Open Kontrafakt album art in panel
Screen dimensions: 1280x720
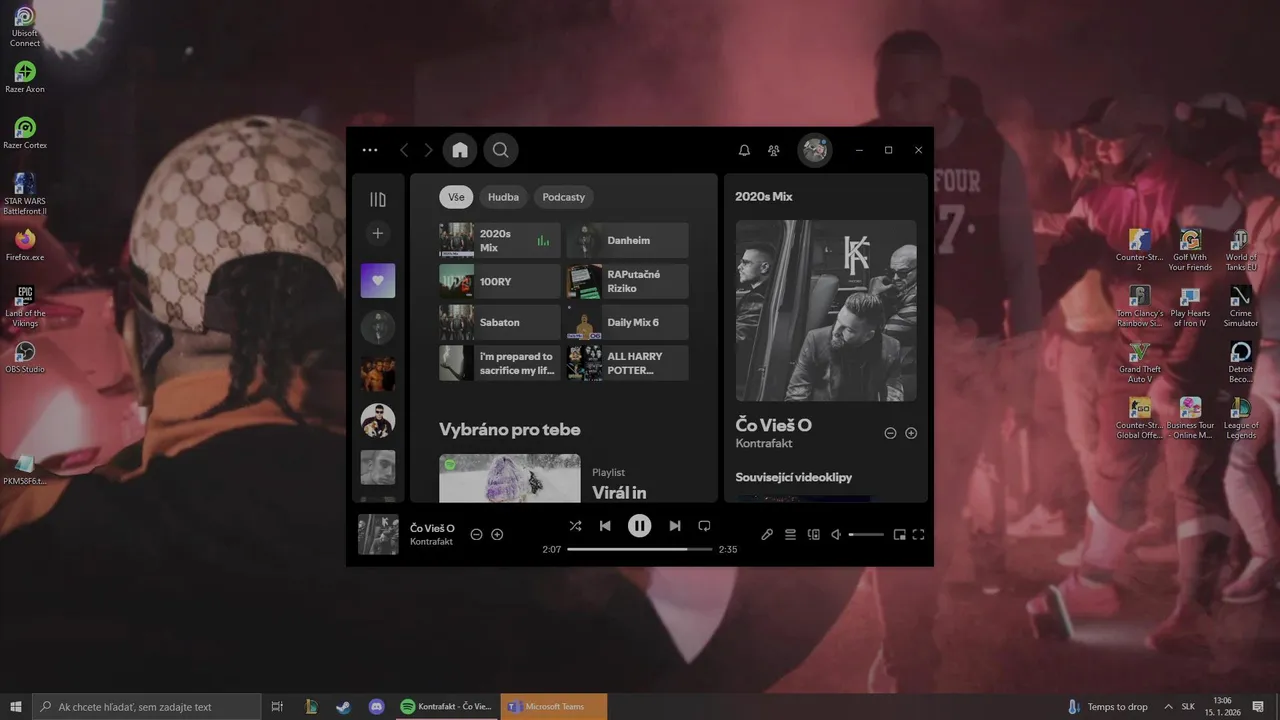826,311
